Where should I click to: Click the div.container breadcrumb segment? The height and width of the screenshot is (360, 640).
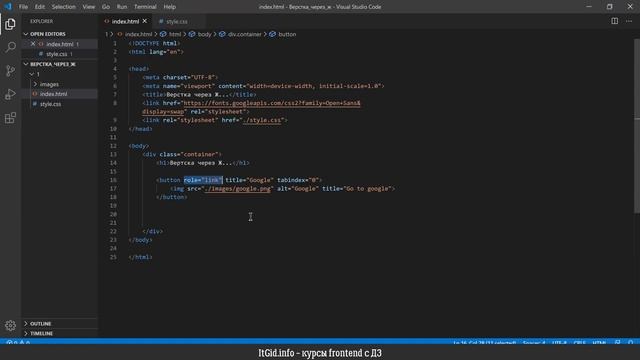coord(244,34)
